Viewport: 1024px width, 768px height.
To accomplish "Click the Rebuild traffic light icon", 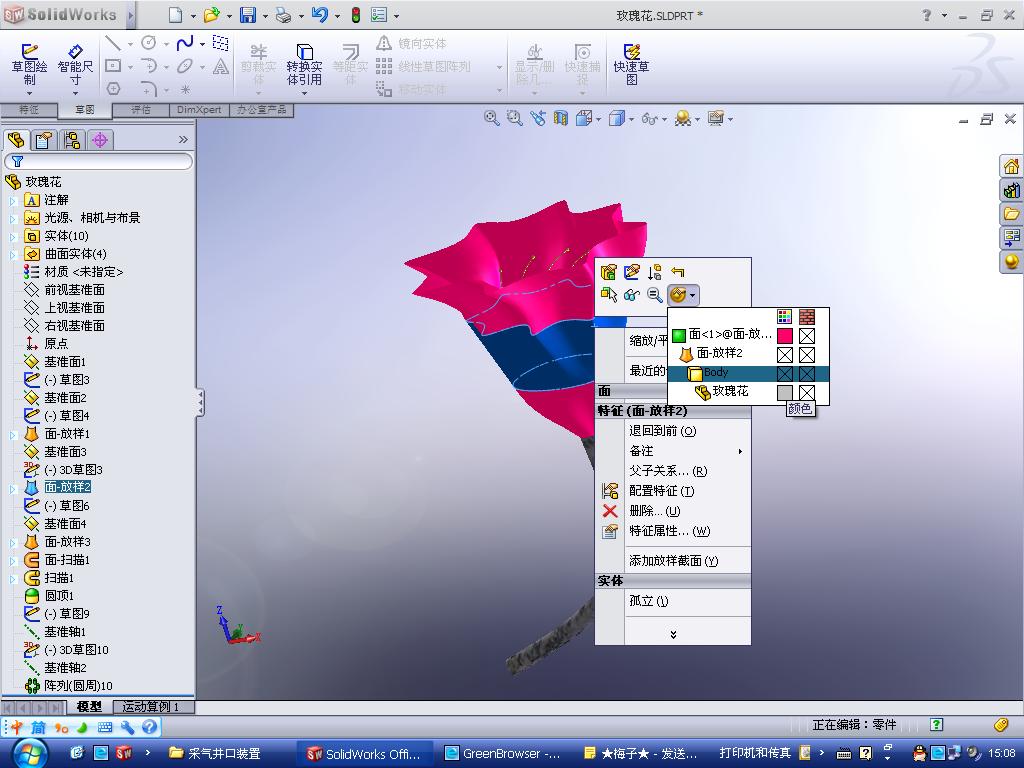I will pos(356,15).
